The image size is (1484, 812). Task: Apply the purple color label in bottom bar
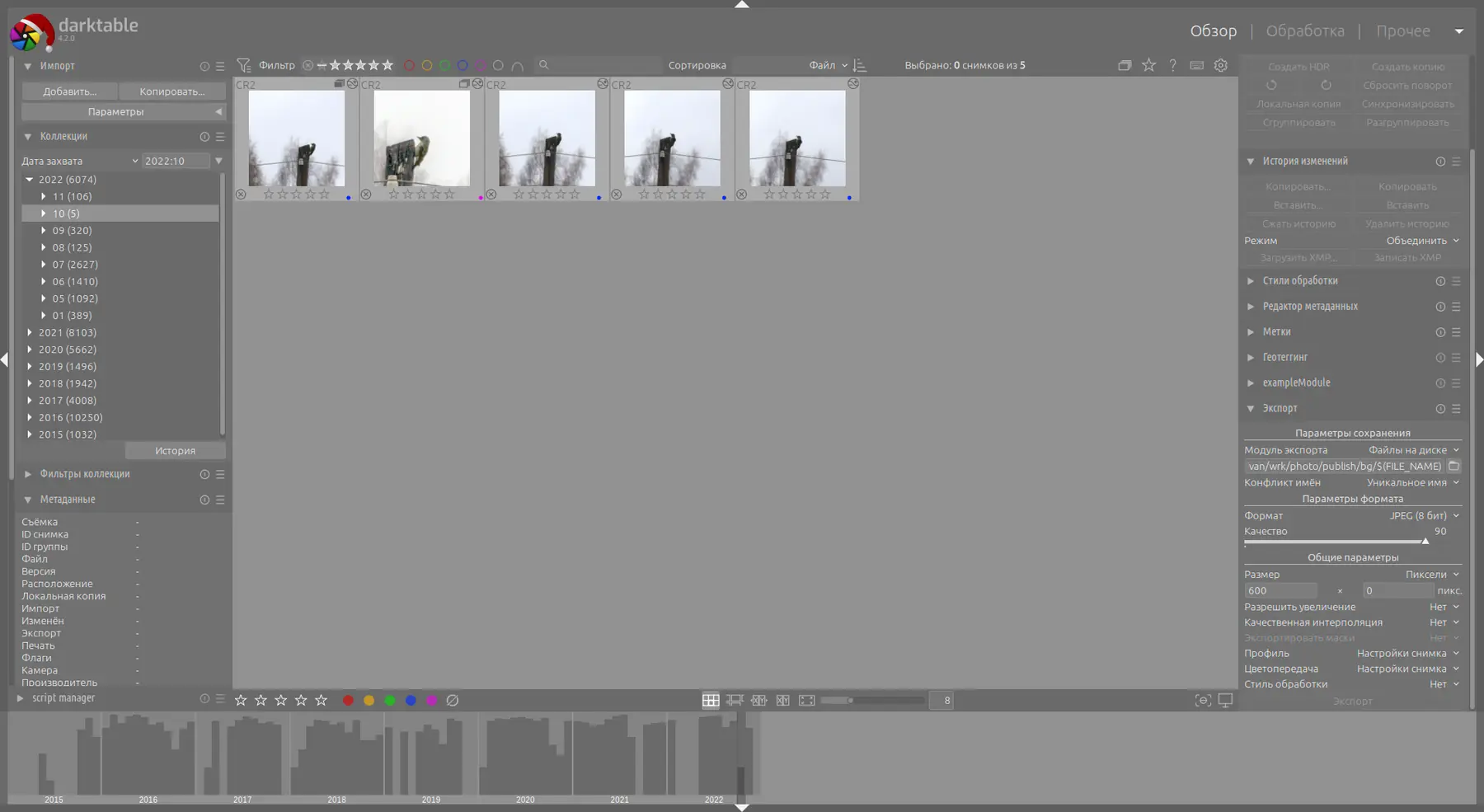tap(431, 701)
